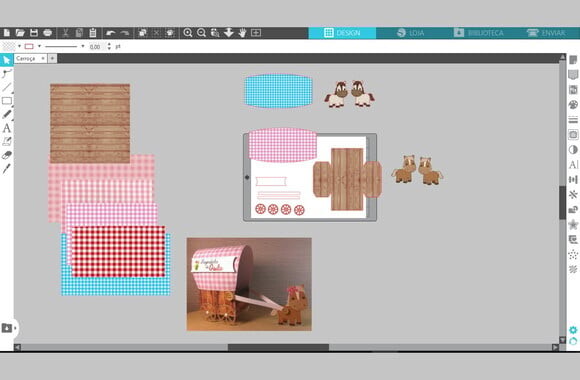
Task: Switch to the ENVIAR tab
Action: 546,33
